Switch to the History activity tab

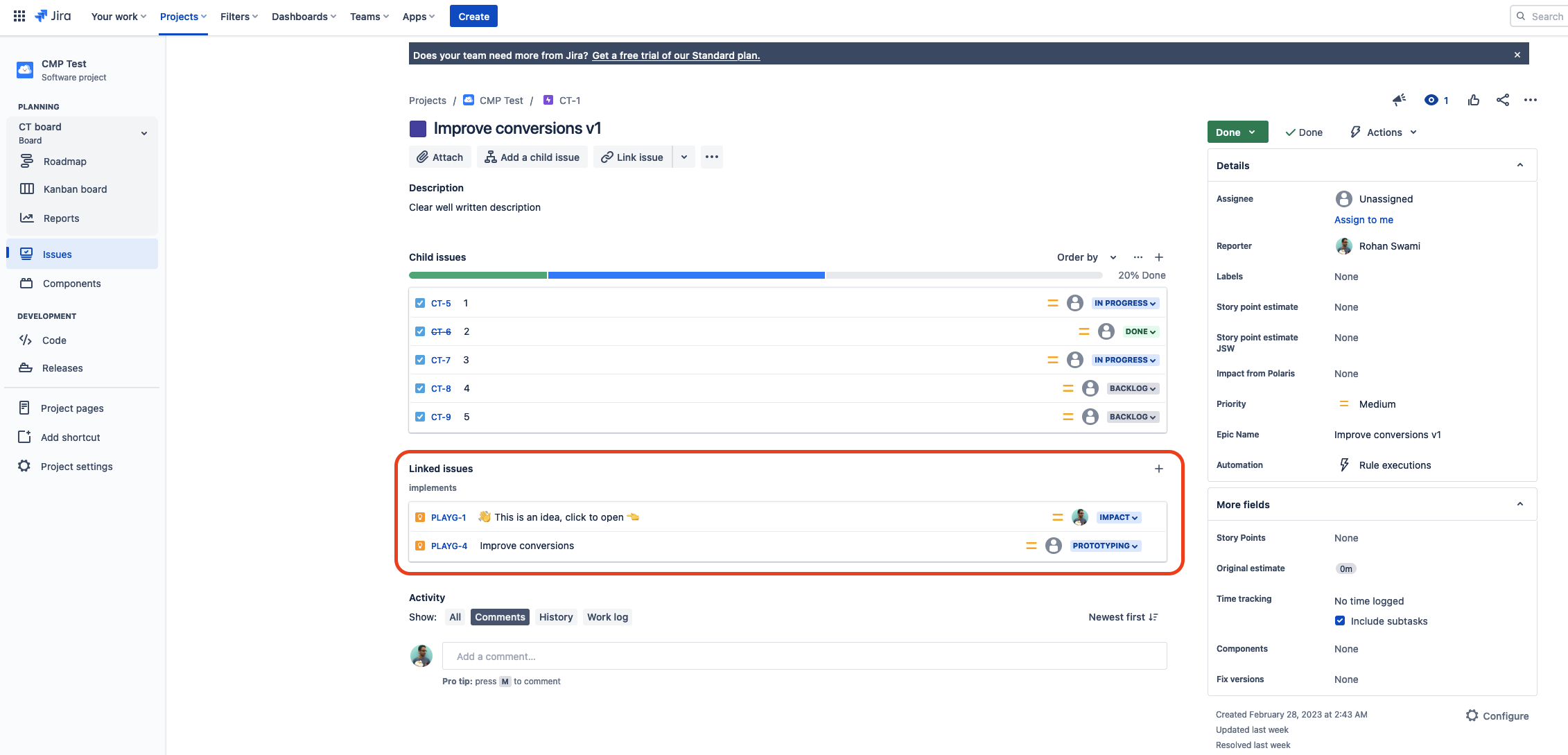555,616
